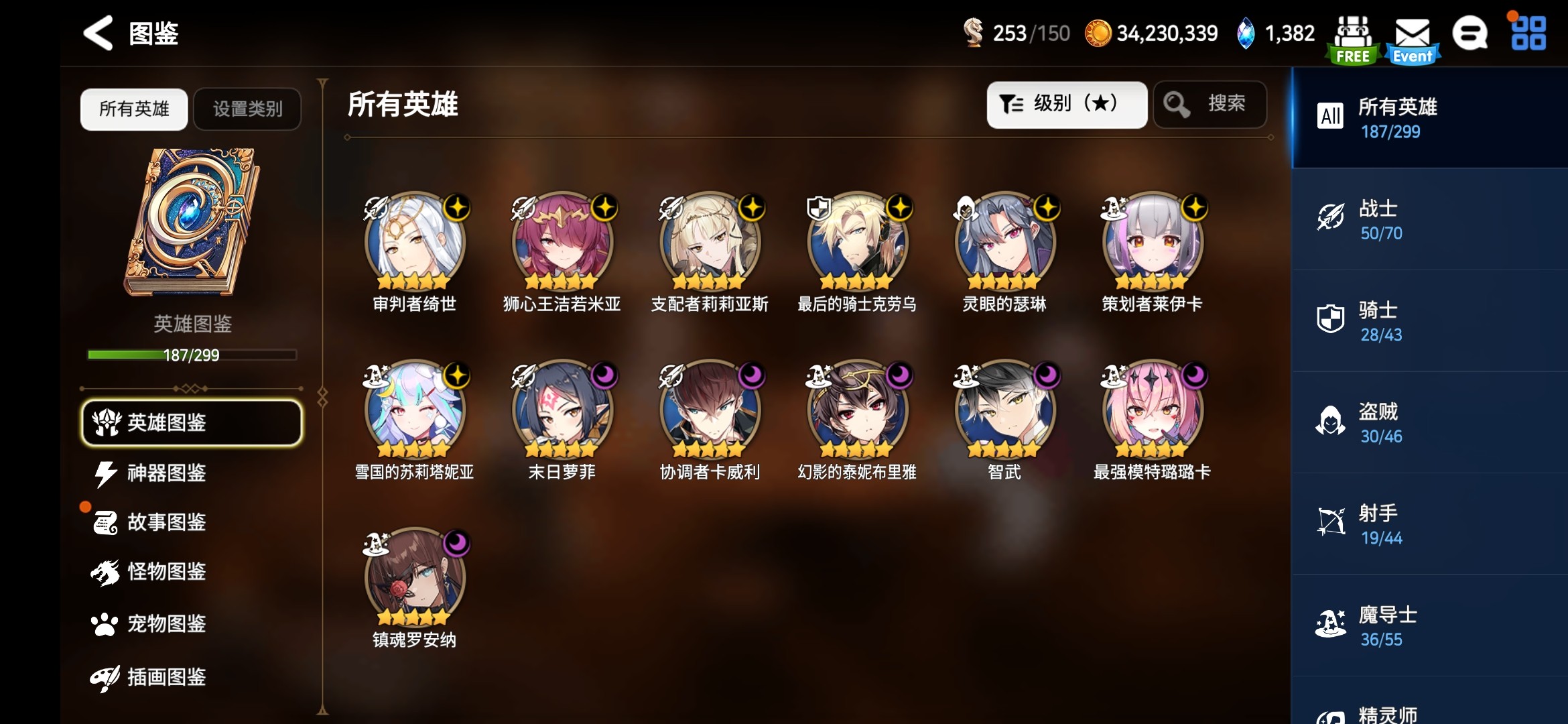The width and height of the screenshot is (1568, 724).
Task: Click the 搜索 search field
Action: [x=1210, y=105]
